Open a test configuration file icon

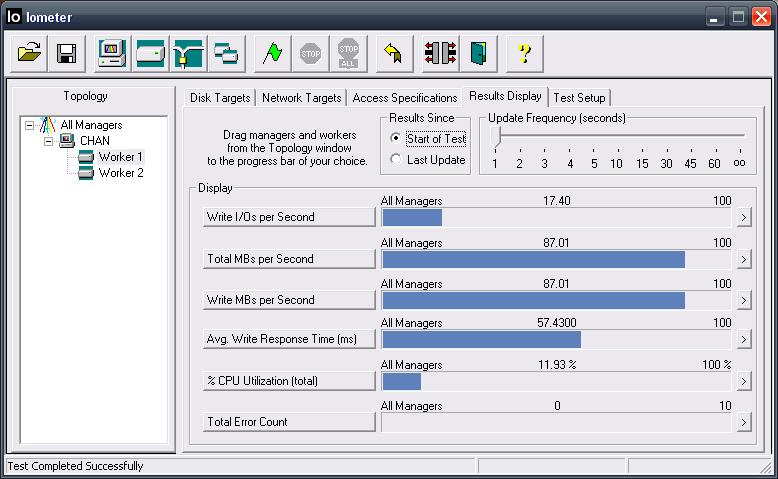pos(29,54)
